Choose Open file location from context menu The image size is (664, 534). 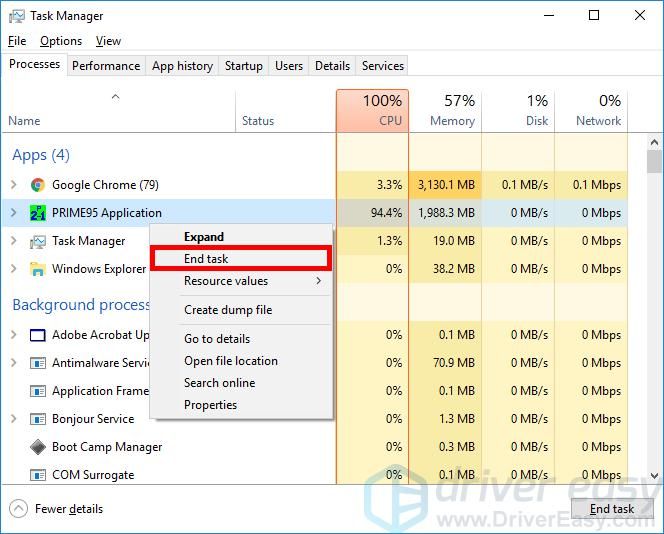(x=231, y=361)
